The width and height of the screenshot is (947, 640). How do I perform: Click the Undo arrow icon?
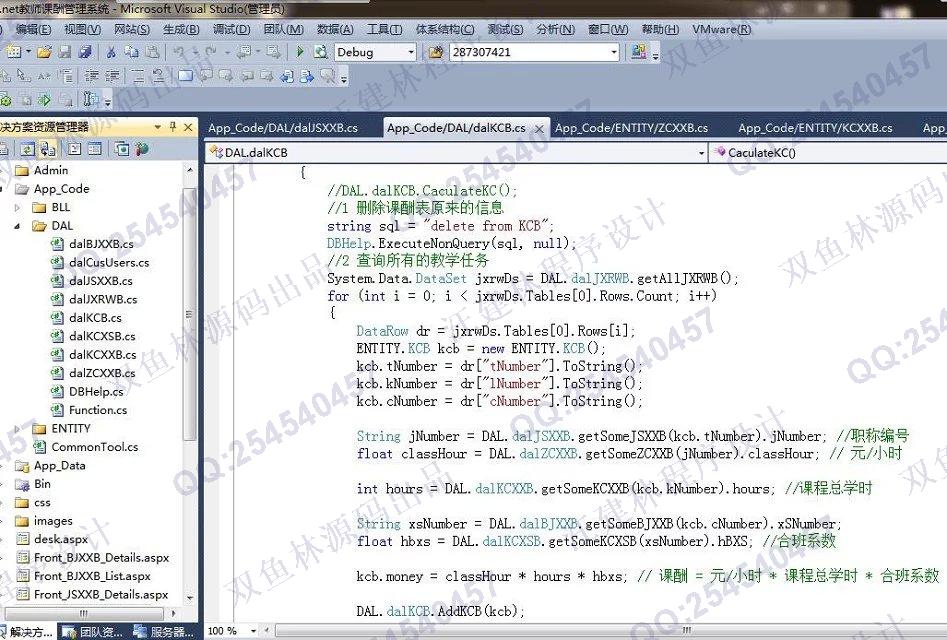[x=179, y=52]
